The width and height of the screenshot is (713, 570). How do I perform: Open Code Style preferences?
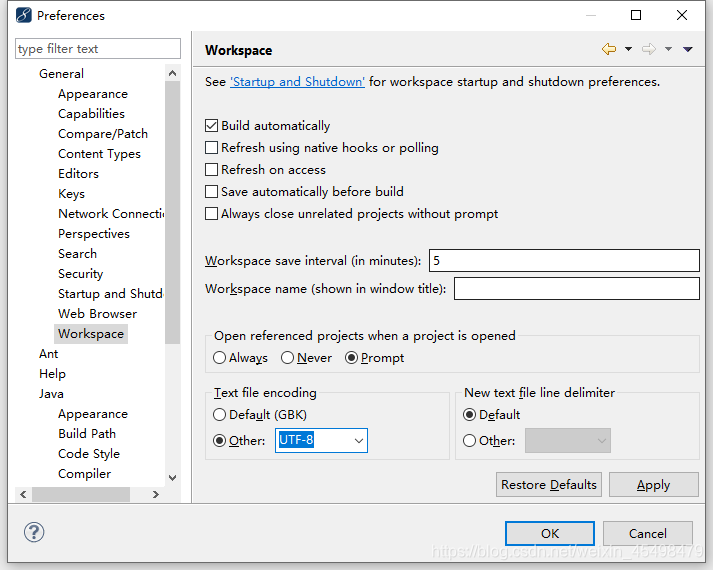pyautogui.click(x=89, y=454)
